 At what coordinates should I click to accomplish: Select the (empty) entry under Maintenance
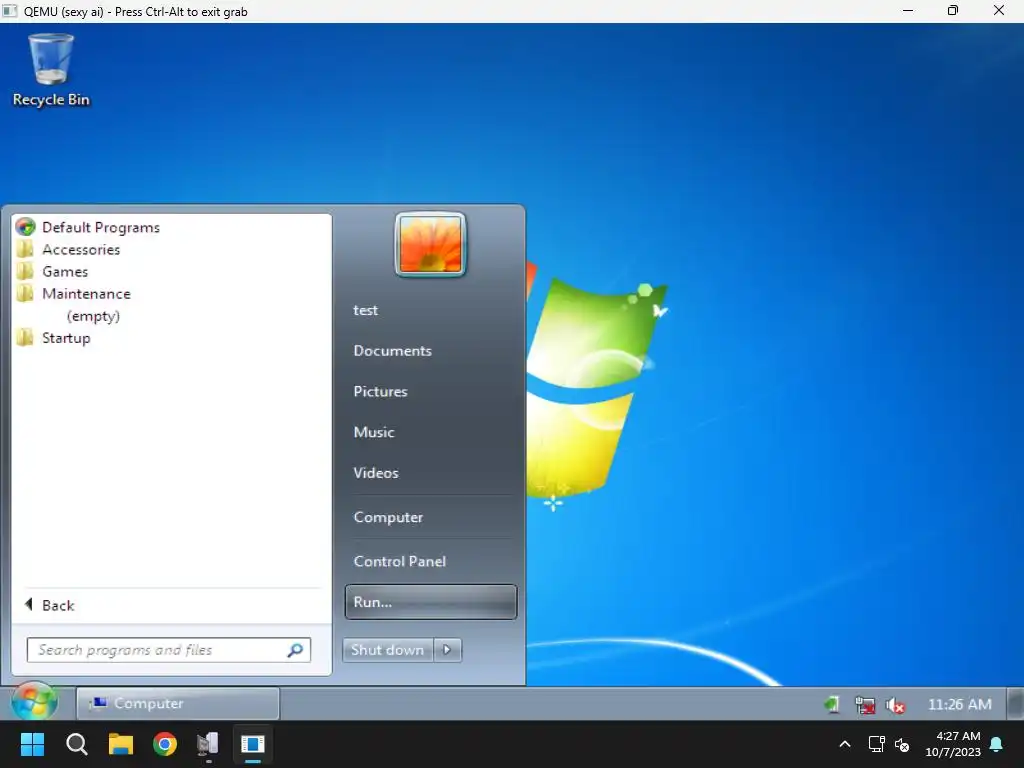(93, 316)
